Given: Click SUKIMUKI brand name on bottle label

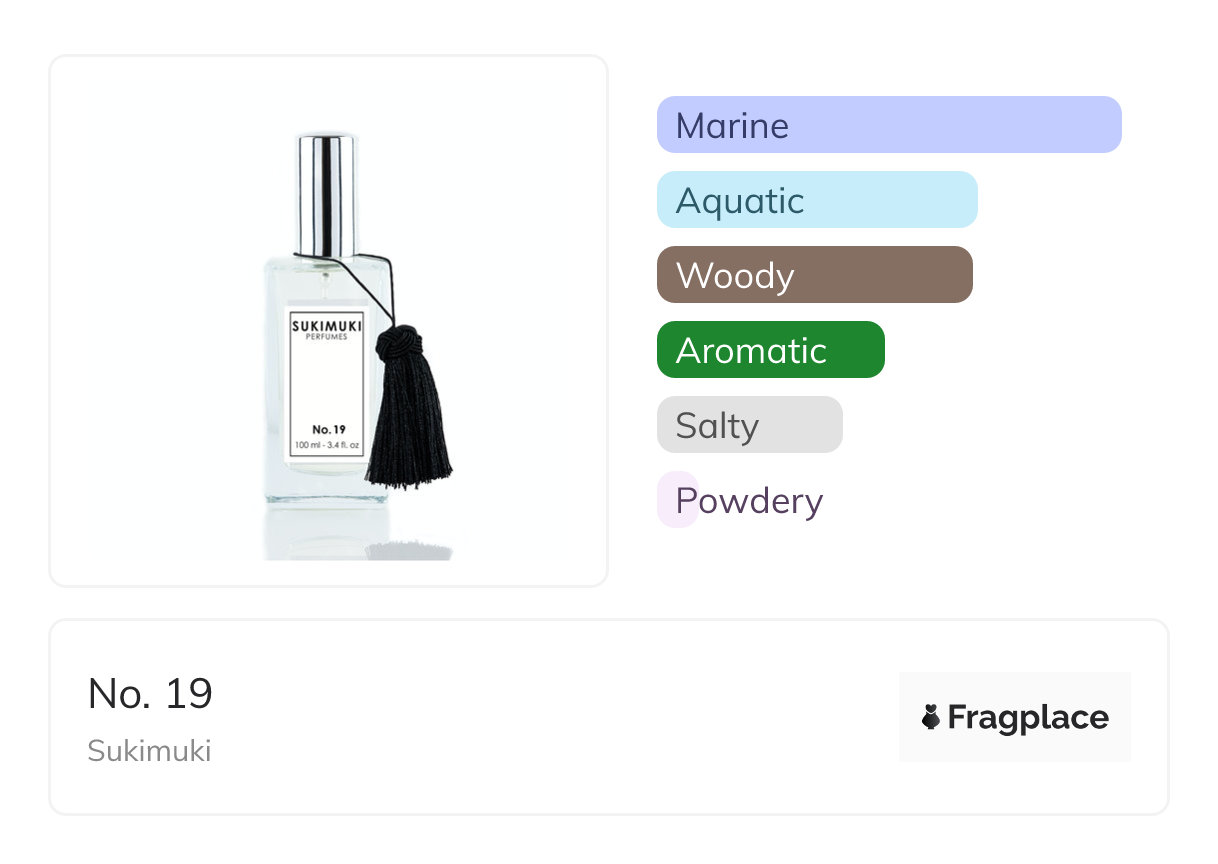Looking at the screenshot, I should [327, 325].
